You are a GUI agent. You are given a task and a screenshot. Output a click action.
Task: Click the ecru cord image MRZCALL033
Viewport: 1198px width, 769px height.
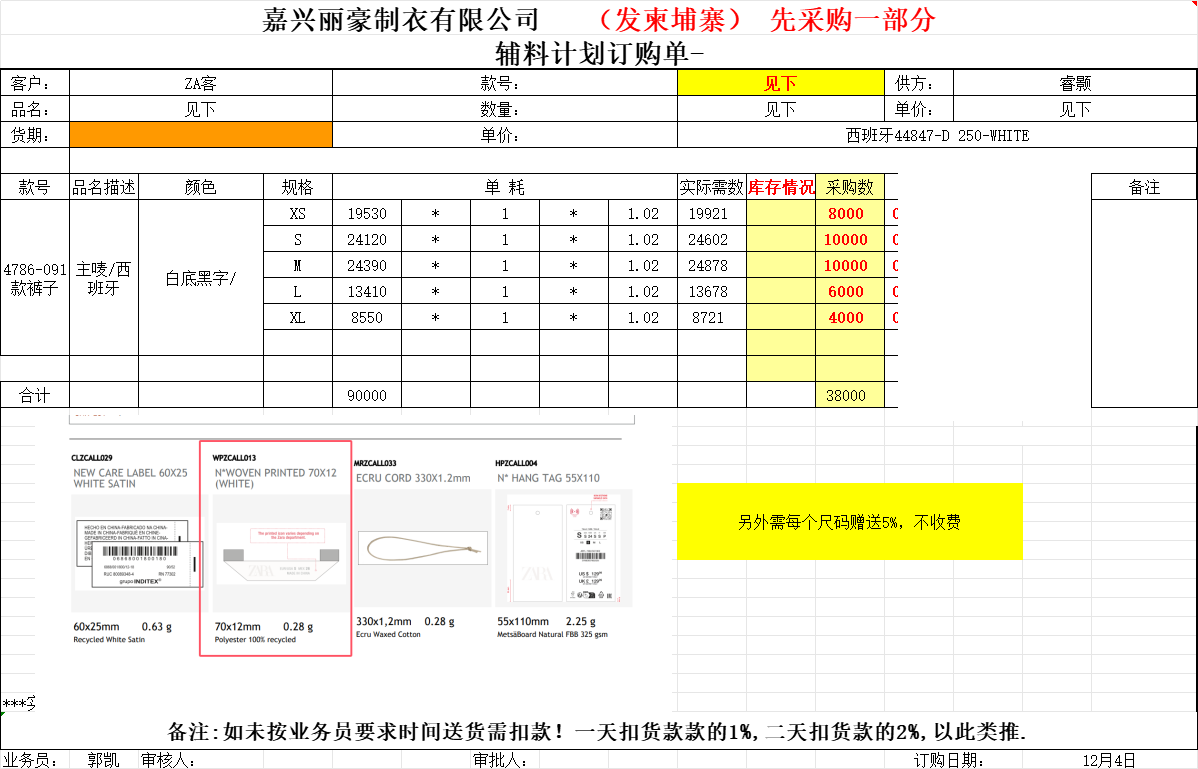pyautogui.click(x=424, y=546)
